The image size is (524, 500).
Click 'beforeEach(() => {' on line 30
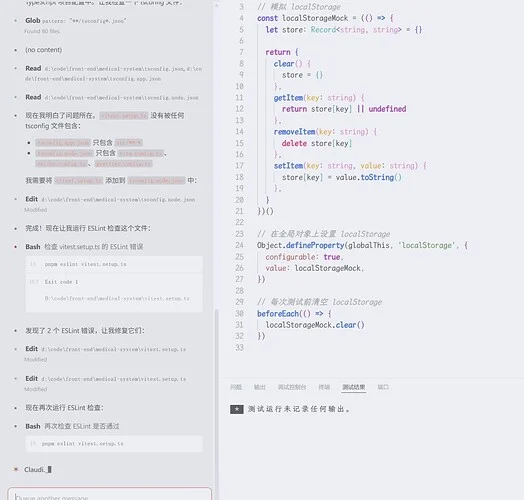[x=294, y=314]
